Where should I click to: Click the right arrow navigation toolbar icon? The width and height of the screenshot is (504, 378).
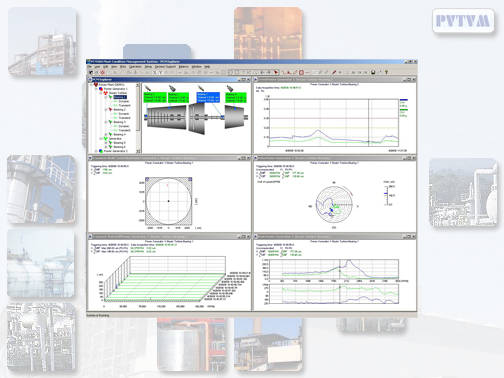269,72
